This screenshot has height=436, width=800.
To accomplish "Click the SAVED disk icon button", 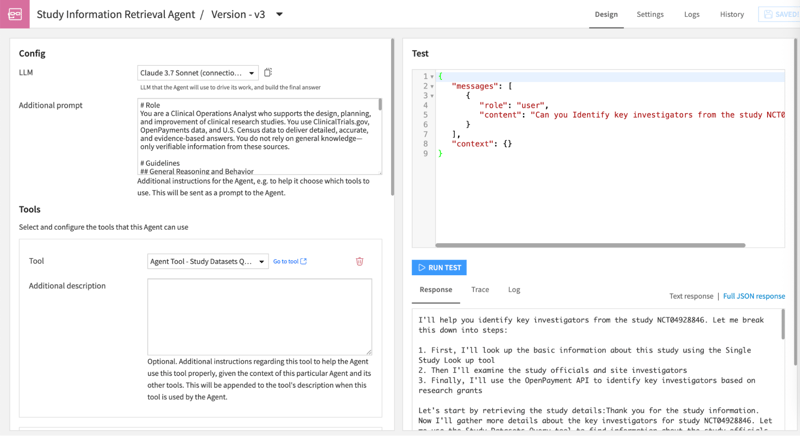I will pos(780,14).
